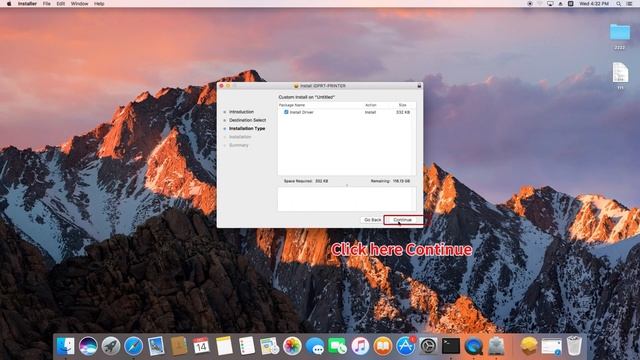
Task: Open the minimized window thumbnail in Dock
Action: coord(551,347)
